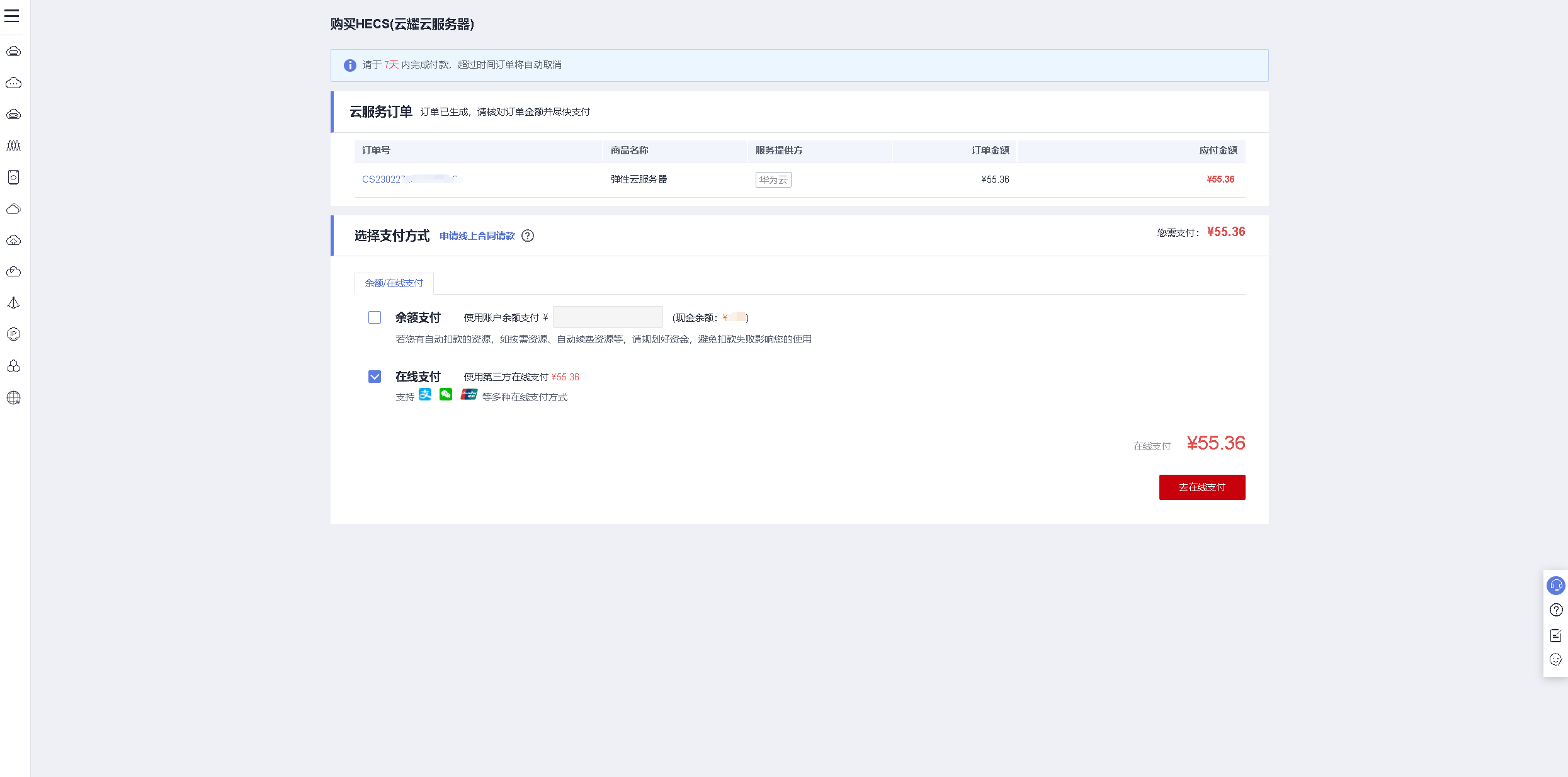Click the customer service headset icon
The height and width of the screenshot is (777, 1568).
coord(1555,586)
